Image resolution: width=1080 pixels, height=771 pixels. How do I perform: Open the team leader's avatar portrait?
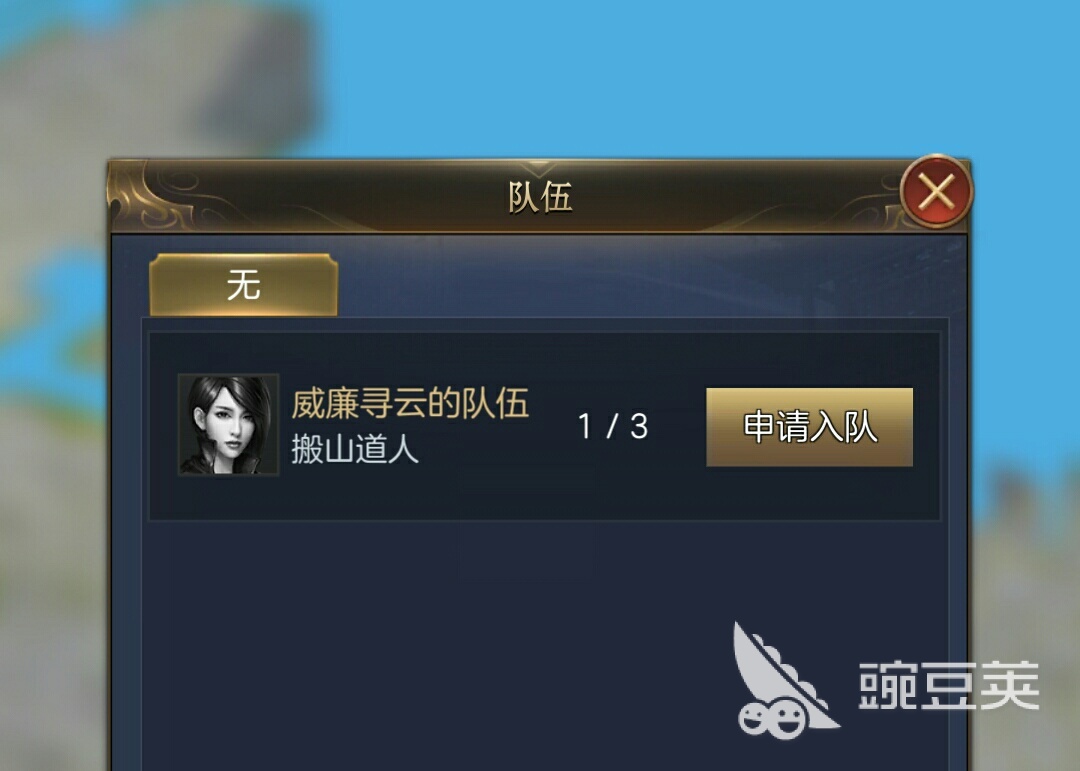(x=228, y=424)
